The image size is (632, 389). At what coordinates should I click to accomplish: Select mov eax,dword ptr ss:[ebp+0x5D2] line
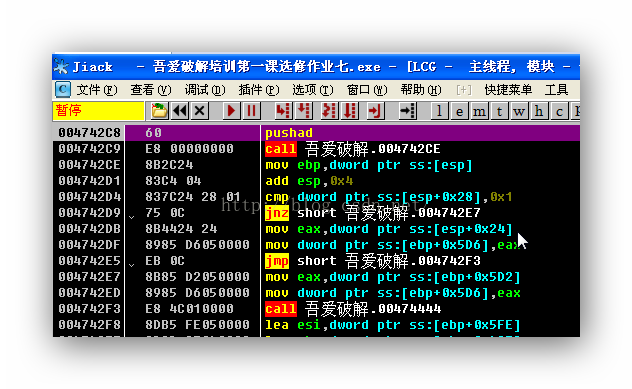pos(393,277)
